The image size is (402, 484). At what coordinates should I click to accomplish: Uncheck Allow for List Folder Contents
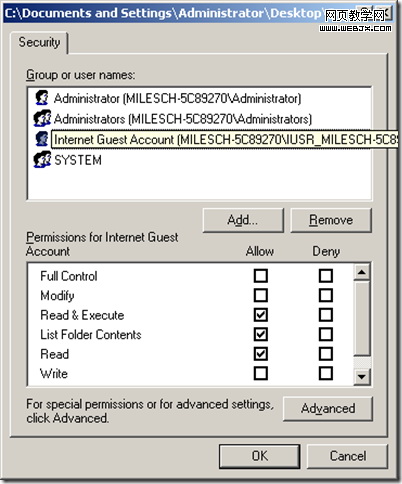tap(261, 334)
